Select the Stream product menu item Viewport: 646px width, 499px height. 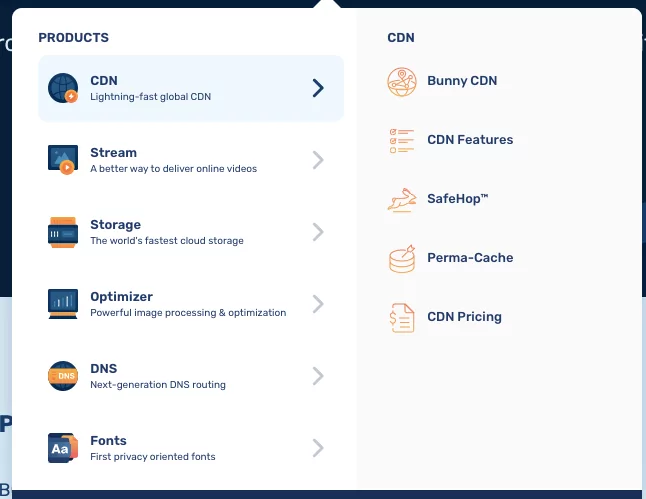click(191, 160)
